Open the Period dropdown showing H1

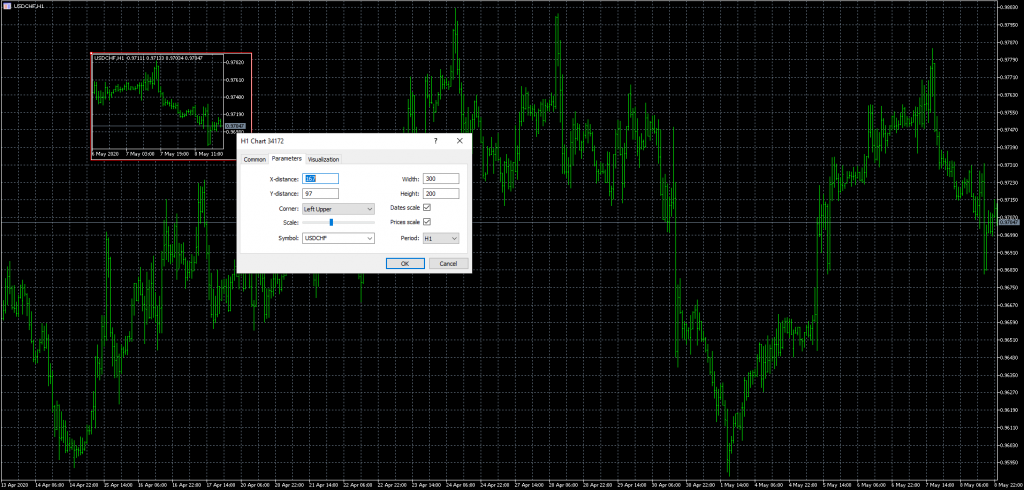[x=441, y=238]
